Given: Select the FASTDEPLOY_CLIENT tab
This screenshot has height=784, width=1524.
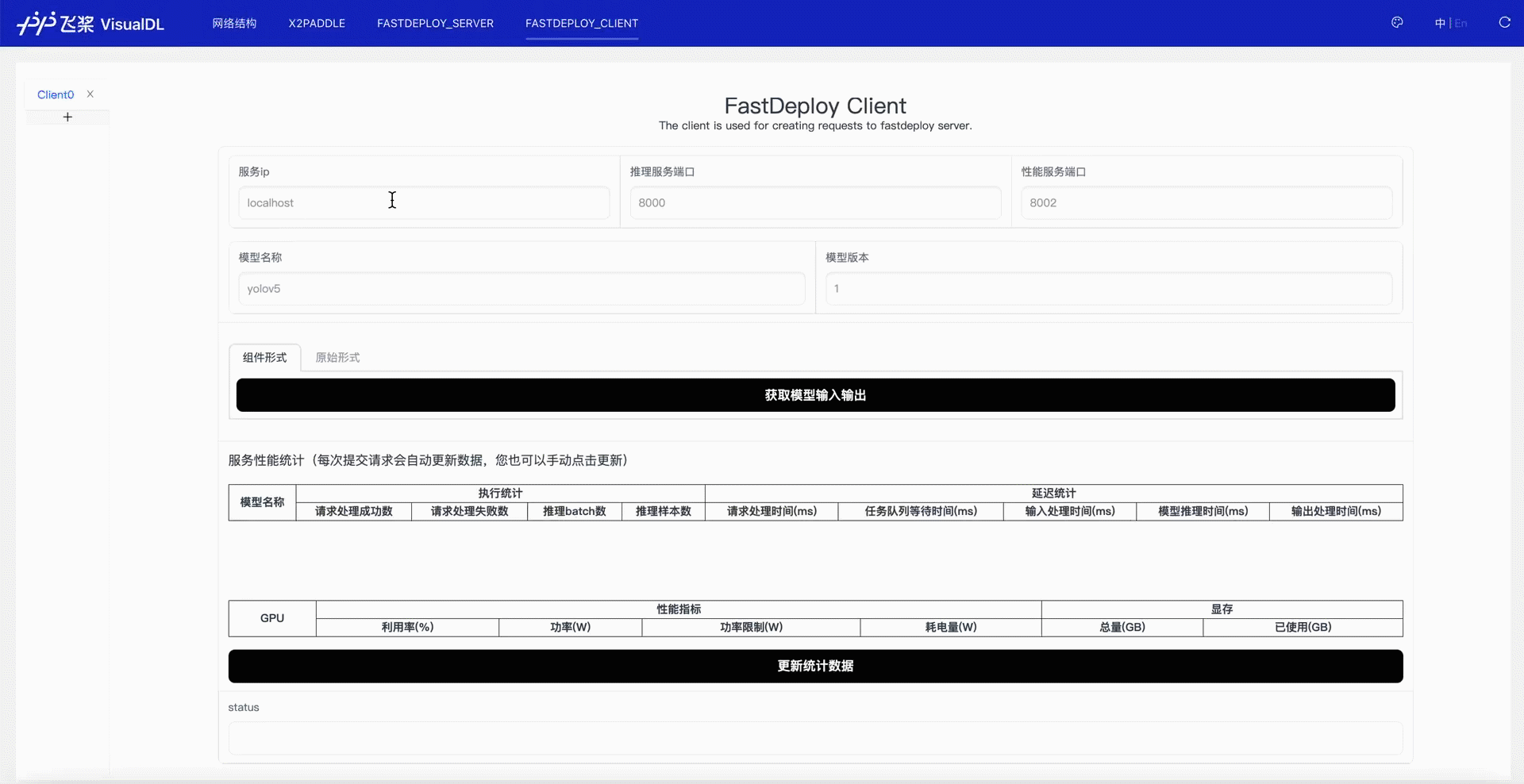Looking at the screenshot, I should 582,24.
